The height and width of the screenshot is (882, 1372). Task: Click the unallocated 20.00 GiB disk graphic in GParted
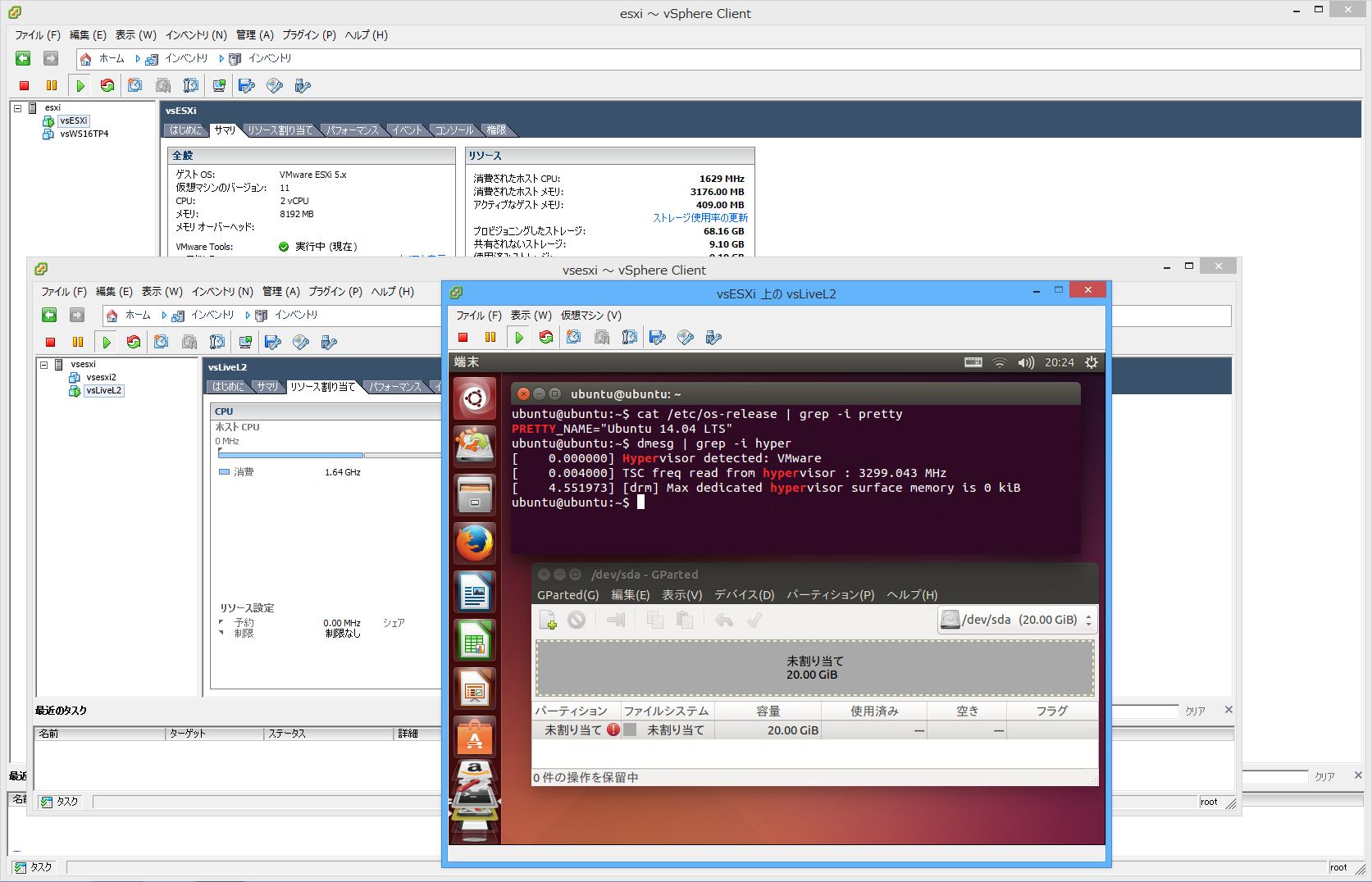815,668
